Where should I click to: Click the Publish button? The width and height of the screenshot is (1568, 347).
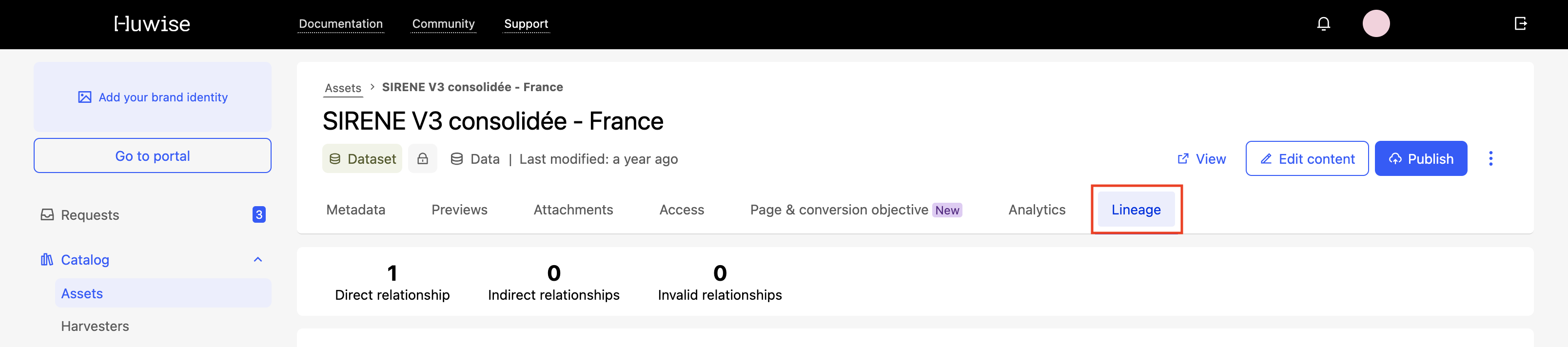[x=1421, y=159]
